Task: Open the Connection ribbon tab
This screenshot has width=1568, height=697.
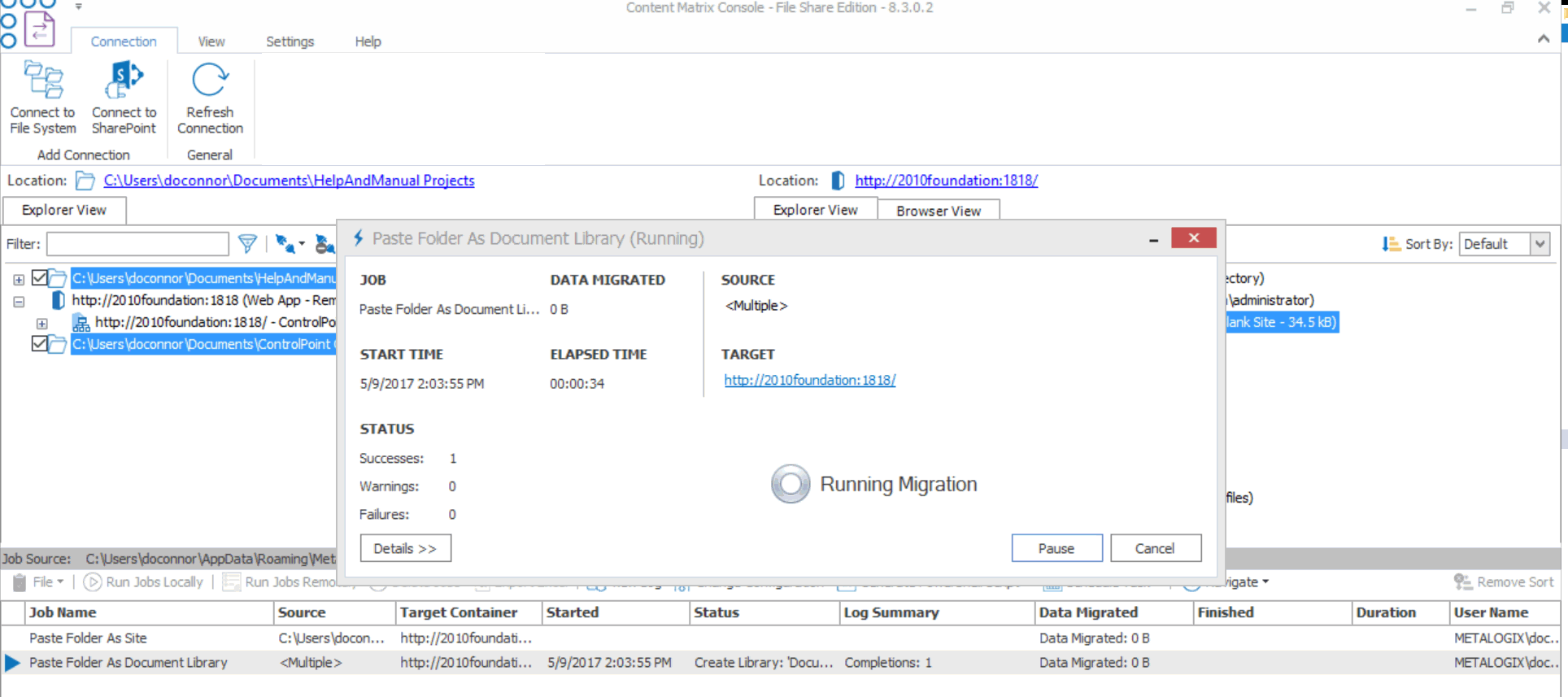Action: pyautogui.click(x=124, y=41)
